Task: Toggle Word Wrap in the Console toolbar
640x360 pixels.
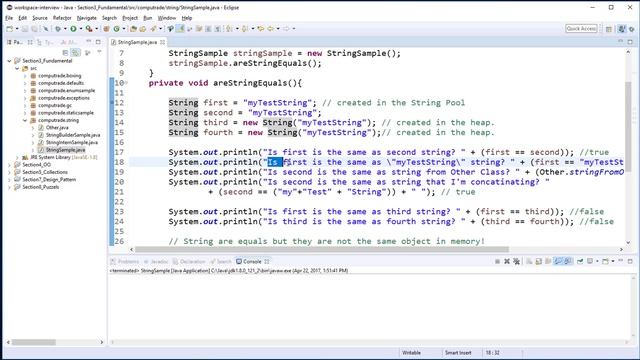Action: (548, 261)
